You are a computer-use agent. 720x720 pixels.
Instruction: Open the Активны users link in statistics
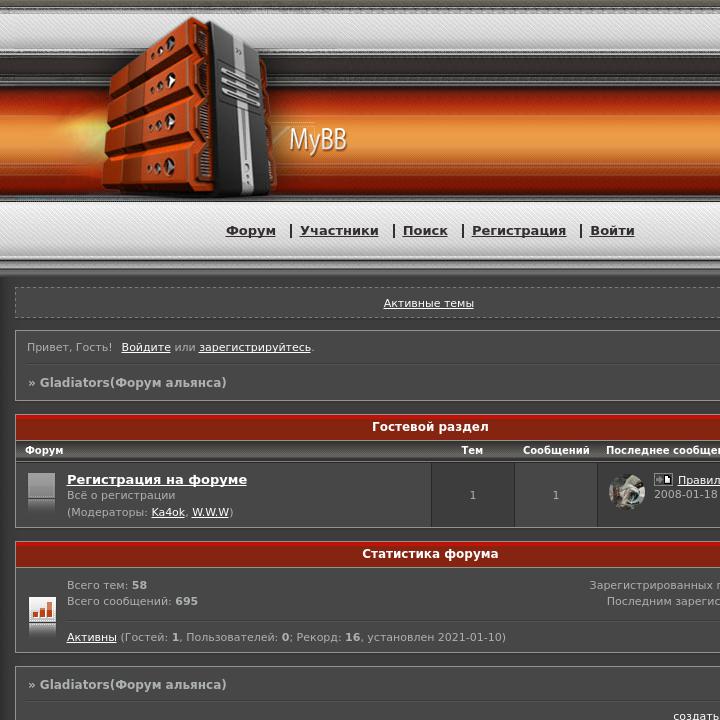(x=91, y=637)
